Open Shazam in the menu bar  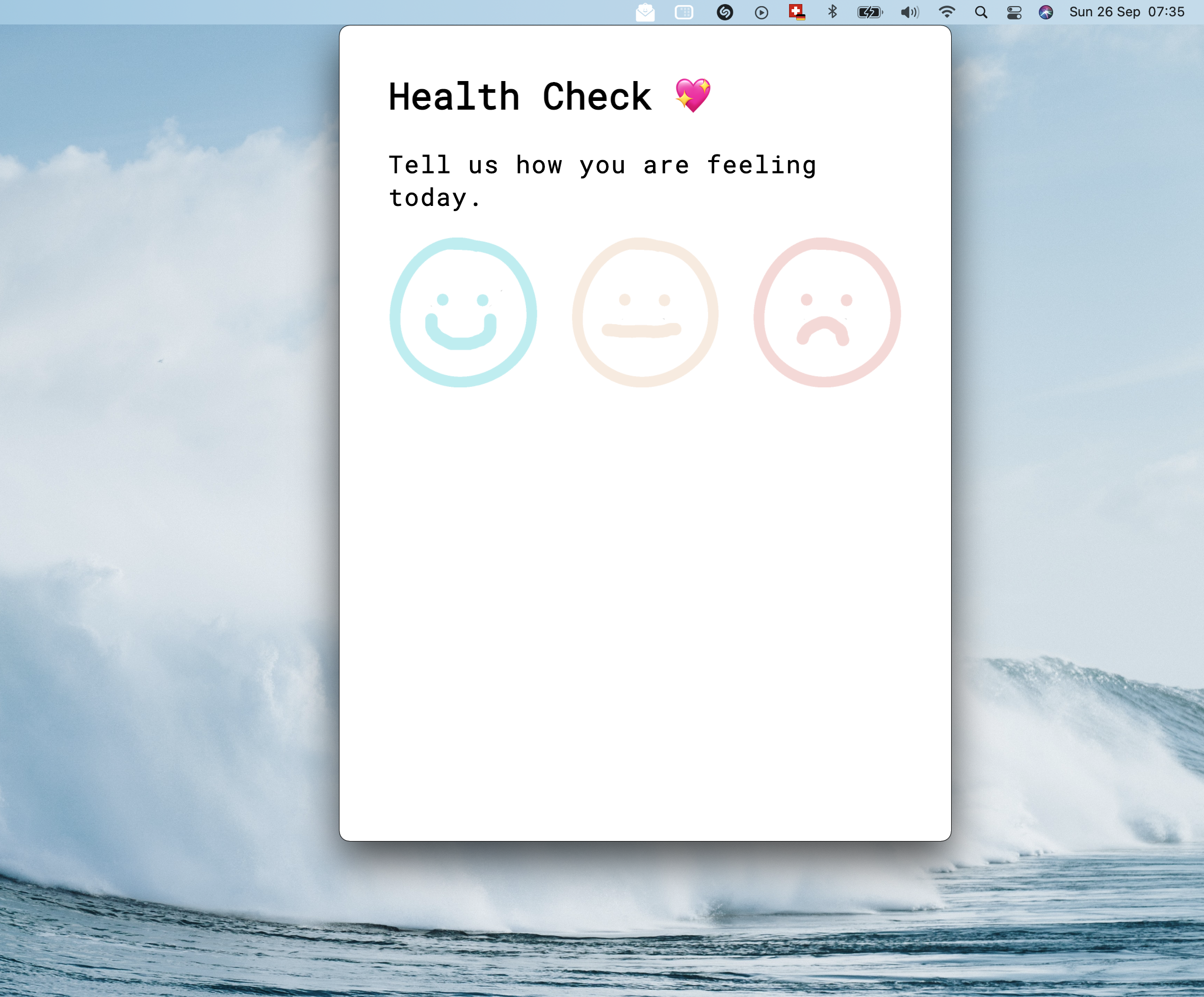pyautogui.click(x=725, y=12)
